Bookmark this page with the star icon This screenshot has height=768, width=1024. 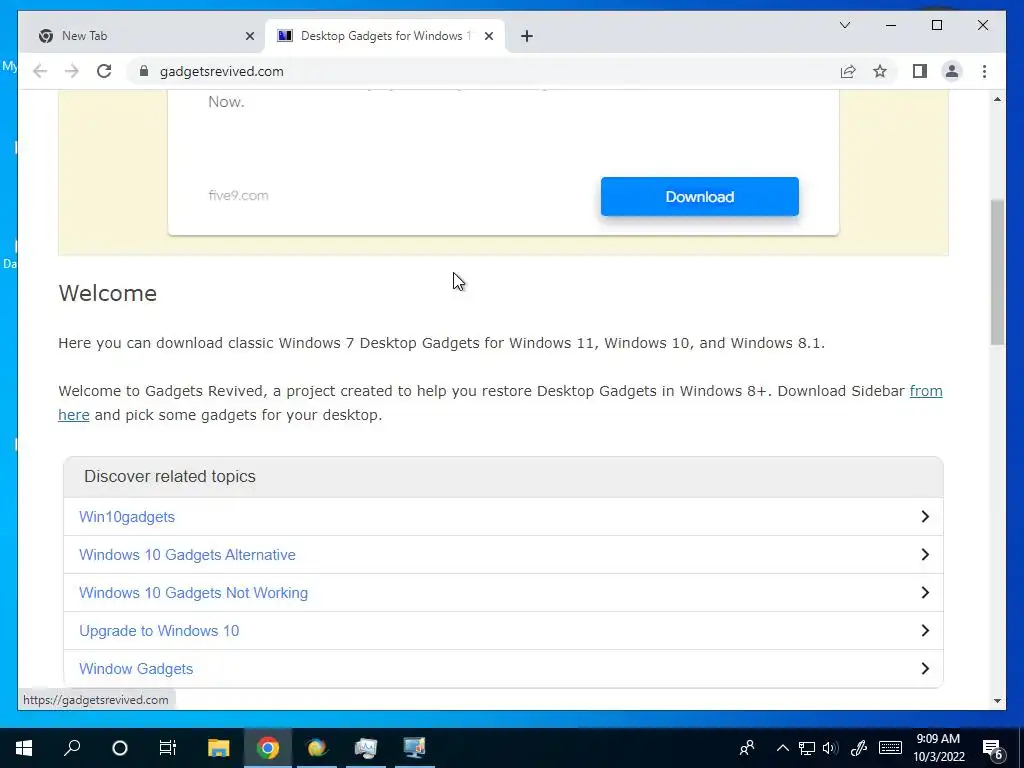tap(880, 71)
